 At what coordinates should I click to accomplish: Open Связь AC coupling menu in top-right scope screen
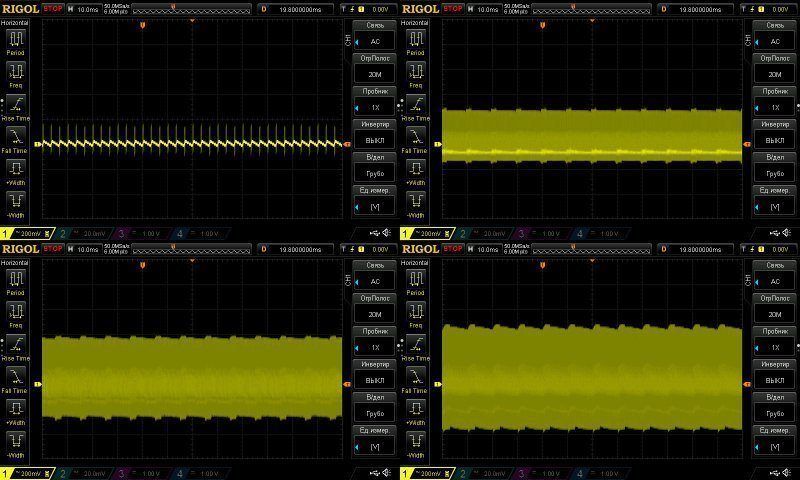coord(775,36)
